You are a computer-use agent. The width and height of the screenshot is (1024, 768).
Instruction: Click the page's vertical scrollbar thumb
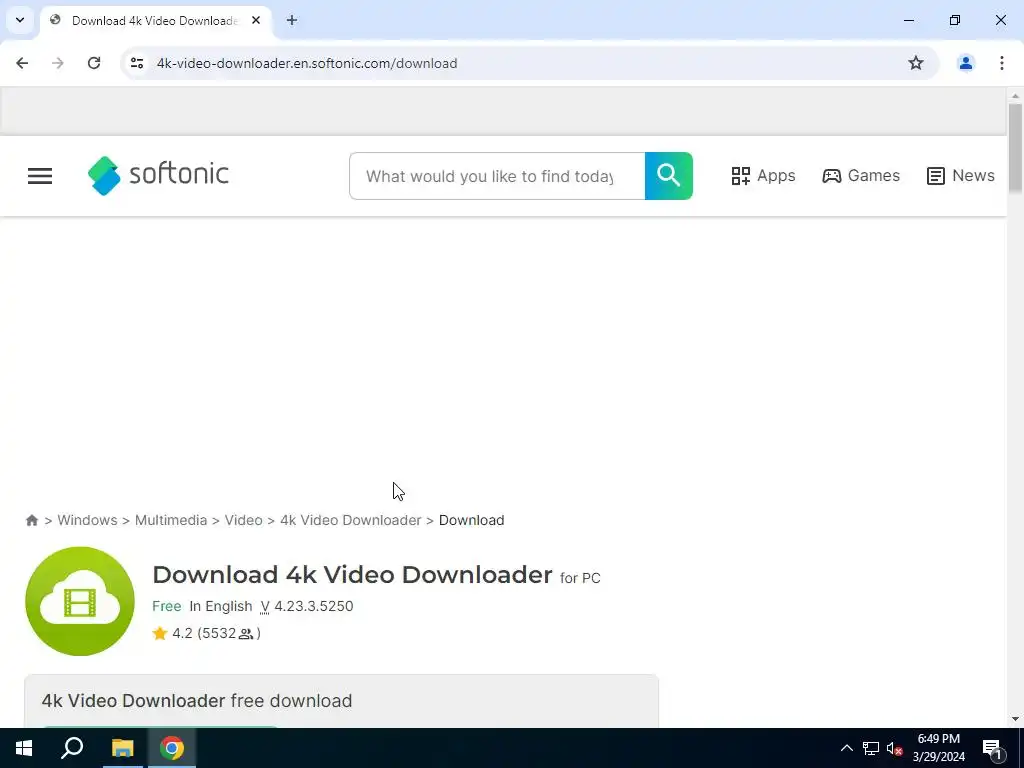(1015, 148)
